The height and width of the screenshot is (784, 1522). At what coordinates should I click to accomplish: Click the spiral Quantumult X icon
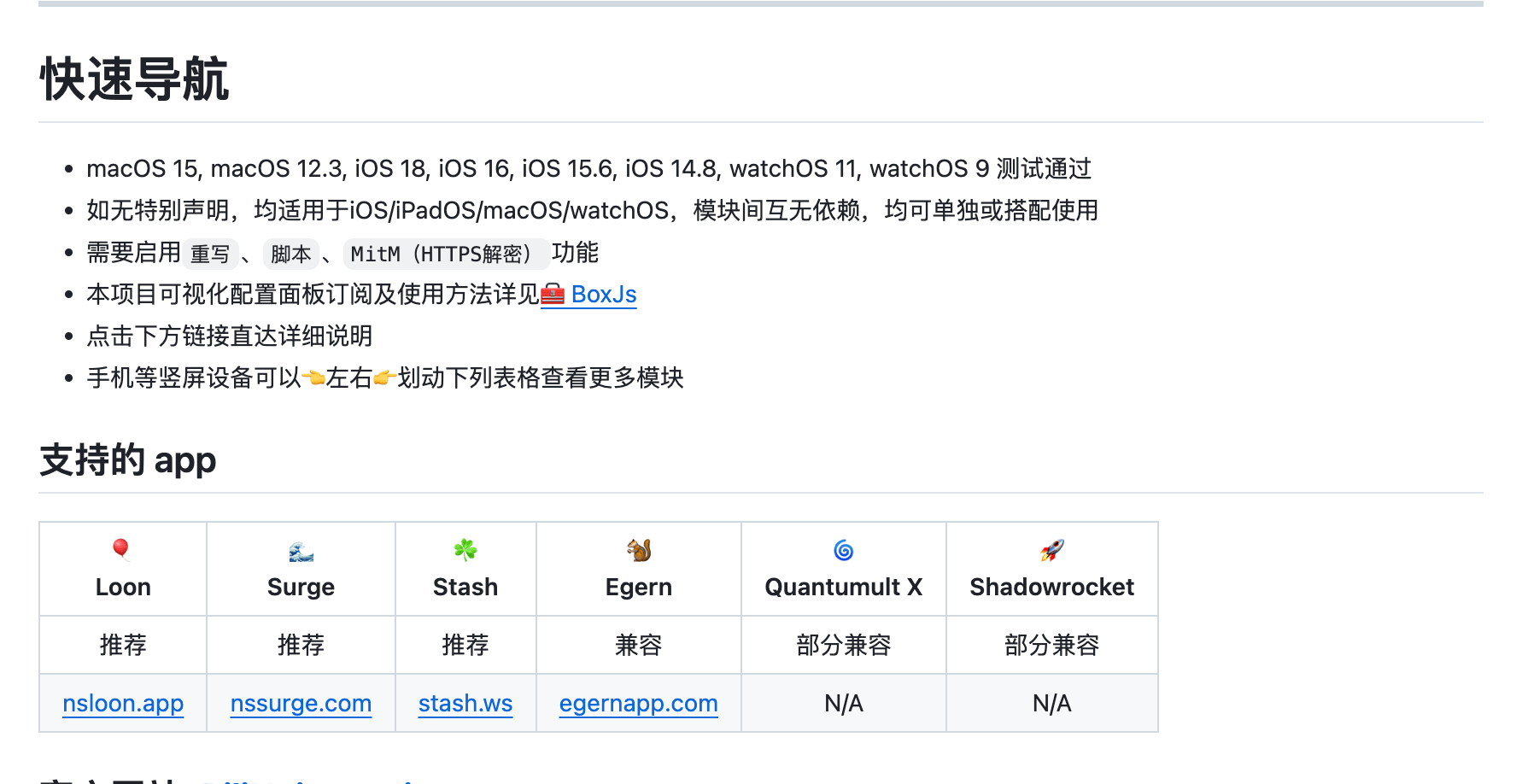(x=844, y=551)
